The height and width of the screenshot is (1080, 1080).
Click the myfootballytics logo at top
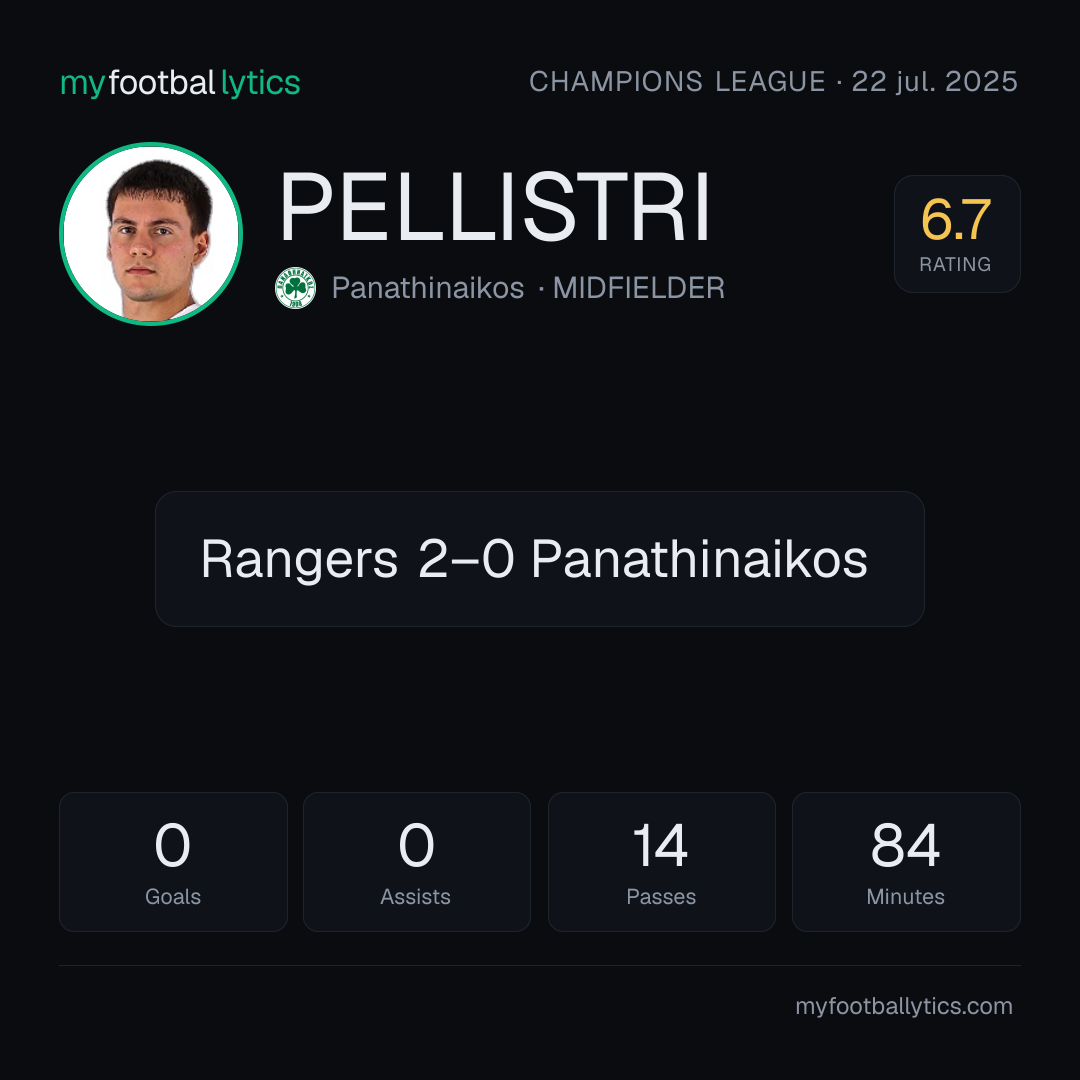click(180, 83)
